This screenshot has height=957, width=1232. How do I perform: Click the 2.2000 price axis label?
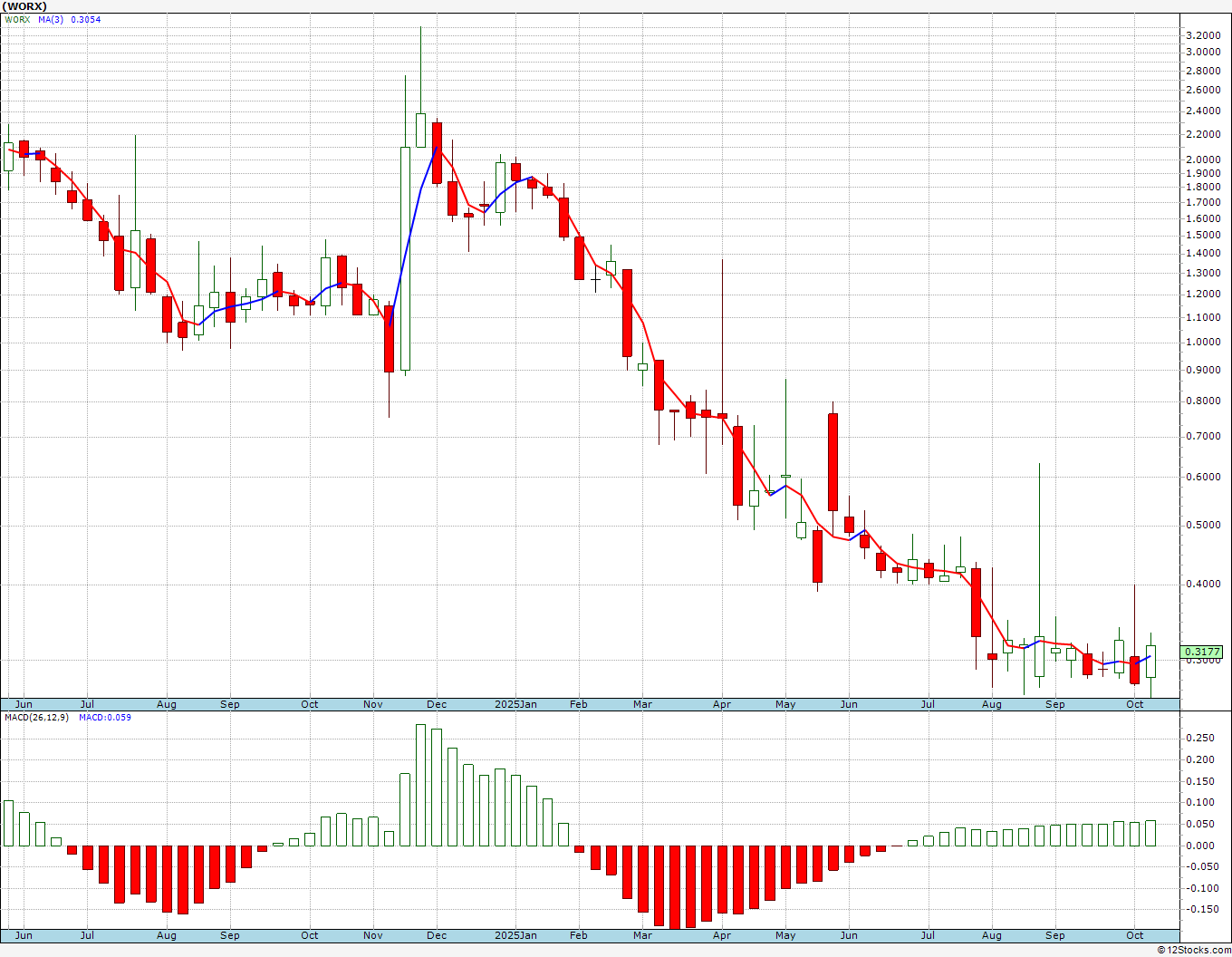1202,134
